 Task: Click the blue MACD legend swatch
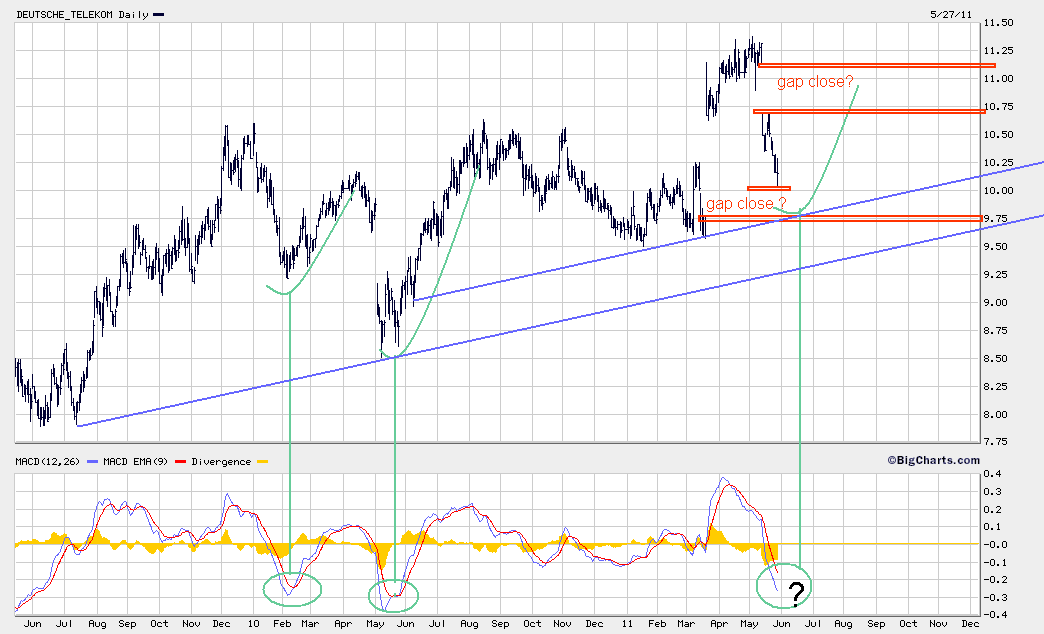click(x=92, y=462)
